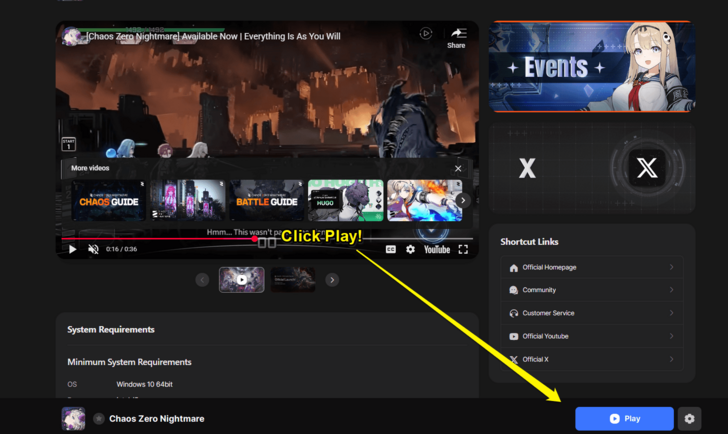The width and height of the screenshot is (728, 434).
Task: Open the fire character video thumbnail
Action: (424, 201)
